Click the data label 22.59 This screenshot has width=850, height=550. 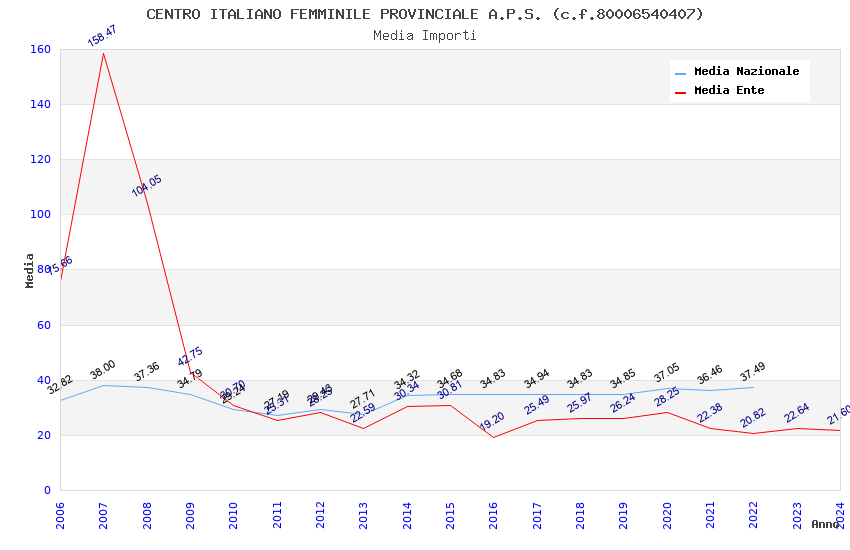pyautogui.click(x=363, y=413)
